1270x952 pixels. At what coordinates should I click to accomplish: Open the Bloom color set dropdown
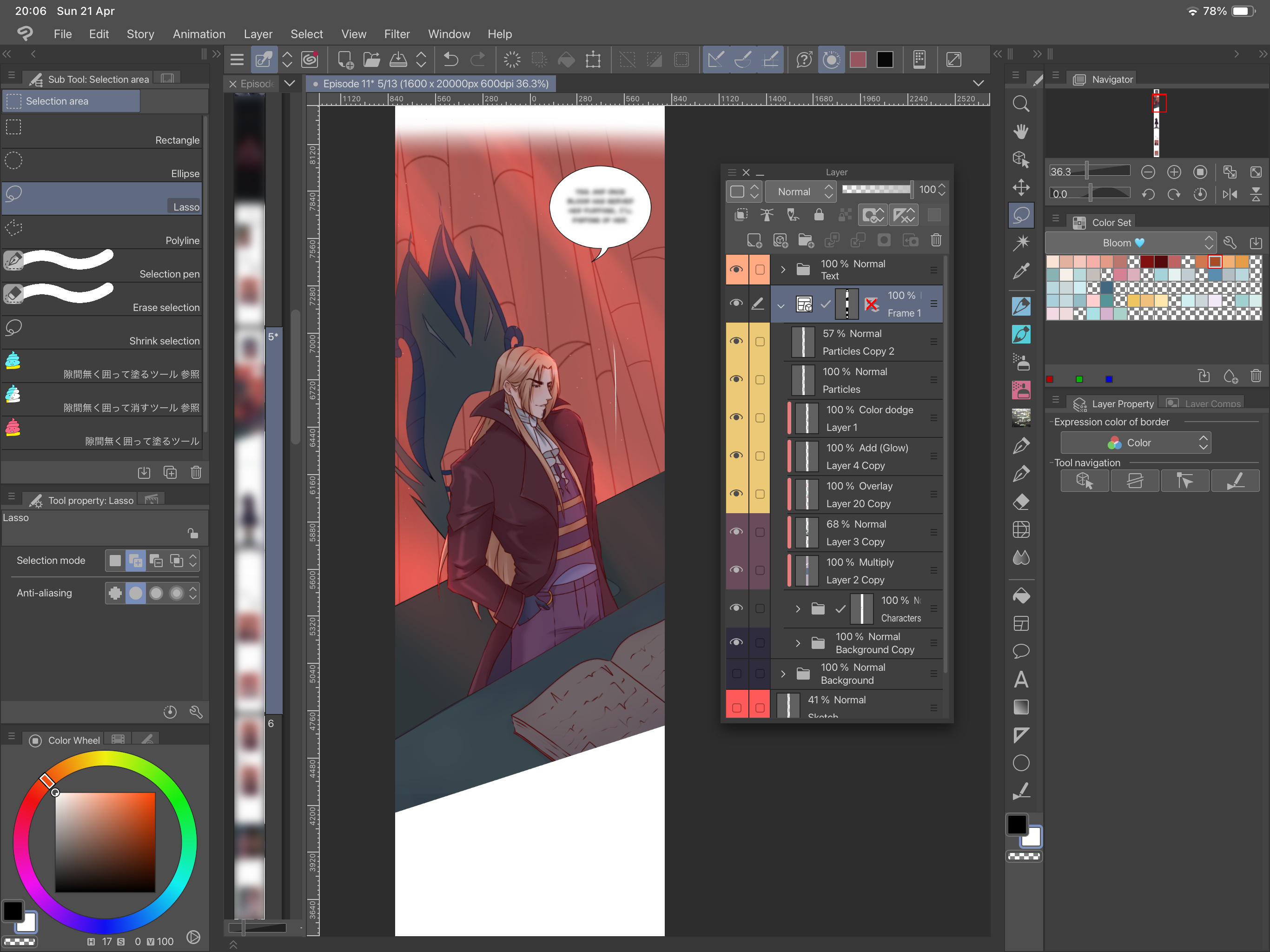coord(1130,243)
